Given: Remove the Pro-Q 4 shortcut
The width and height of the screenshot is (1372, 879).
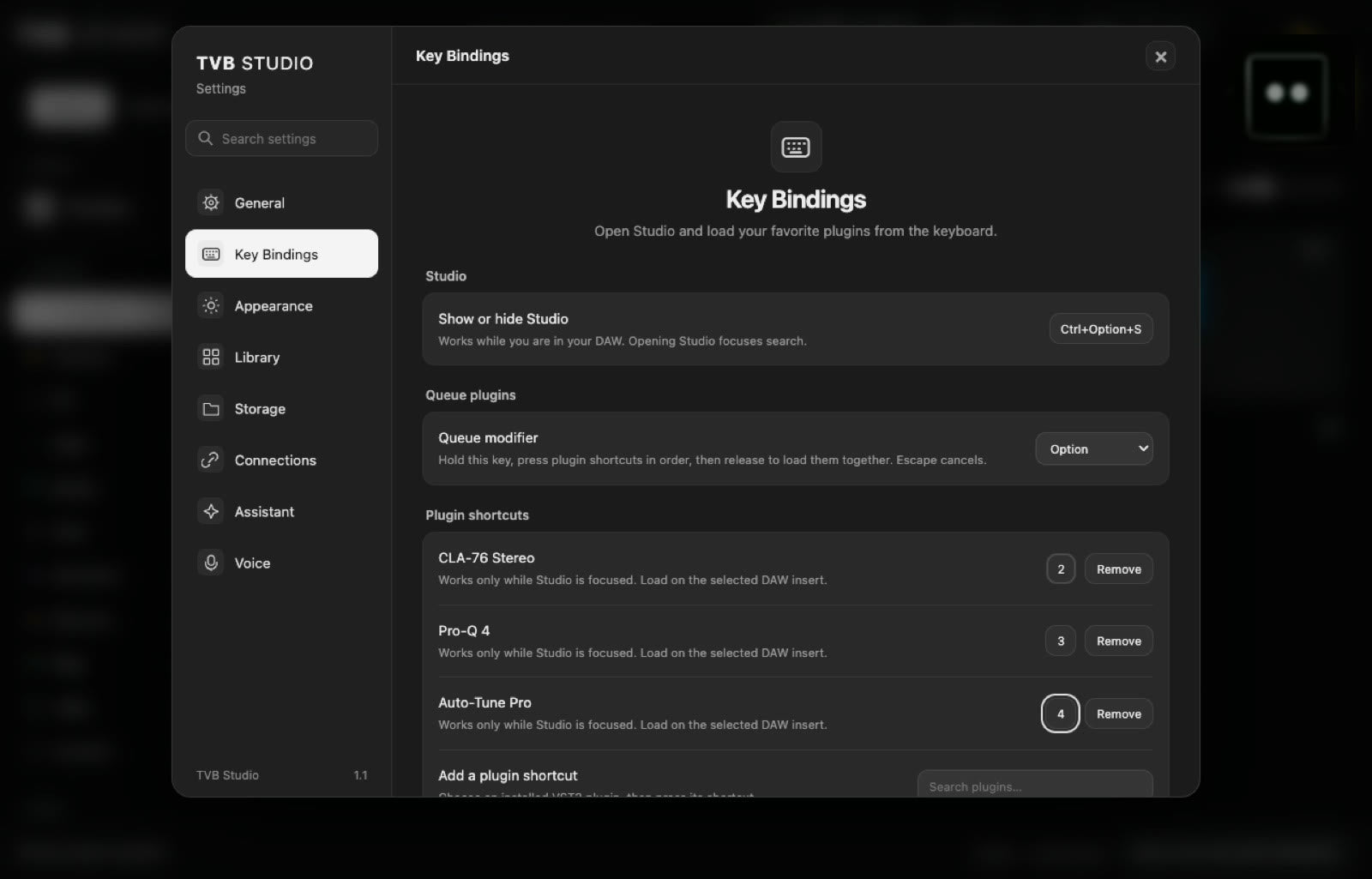Looking at the screenshot, I should tap(1119, 641).
